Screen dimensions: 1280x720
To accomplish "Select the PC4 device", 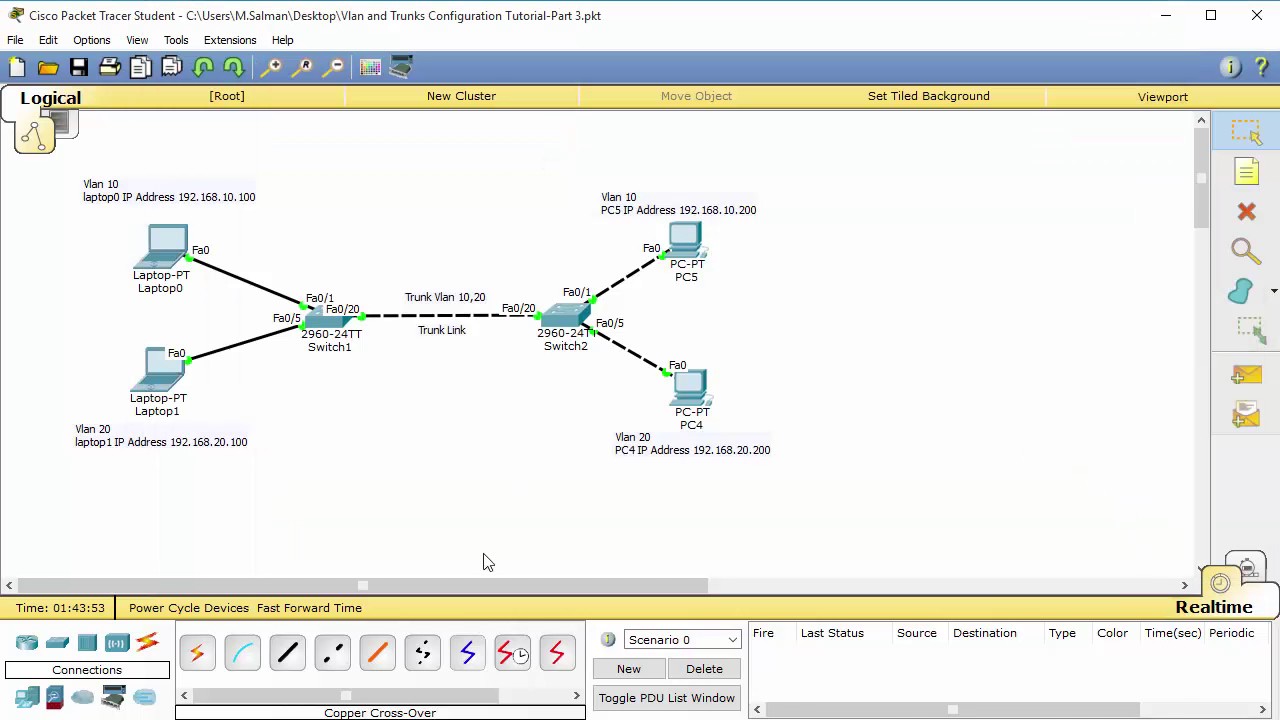I will pyautogui.click(x=690, y=387).
